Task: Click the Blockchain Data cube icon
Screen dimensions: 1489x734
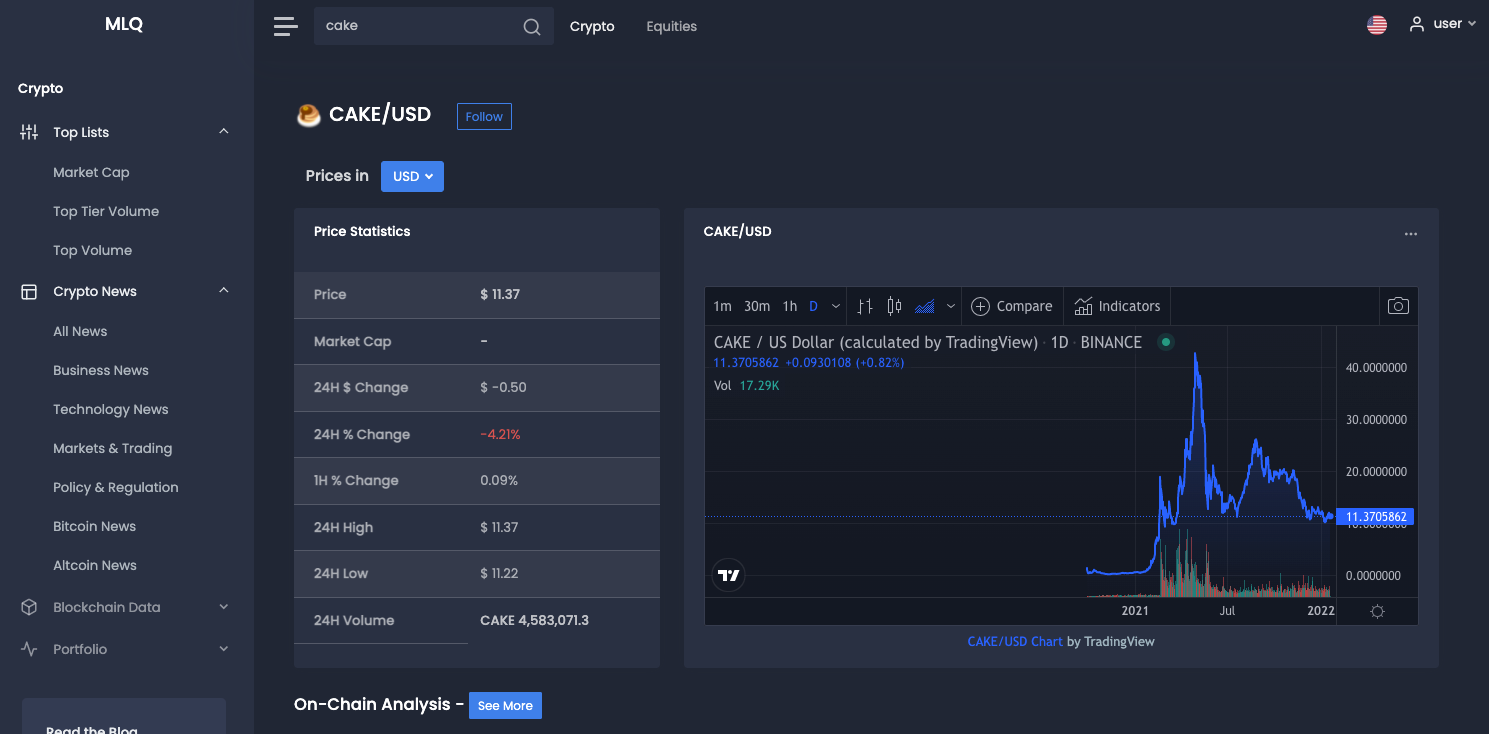Action: 29,607
